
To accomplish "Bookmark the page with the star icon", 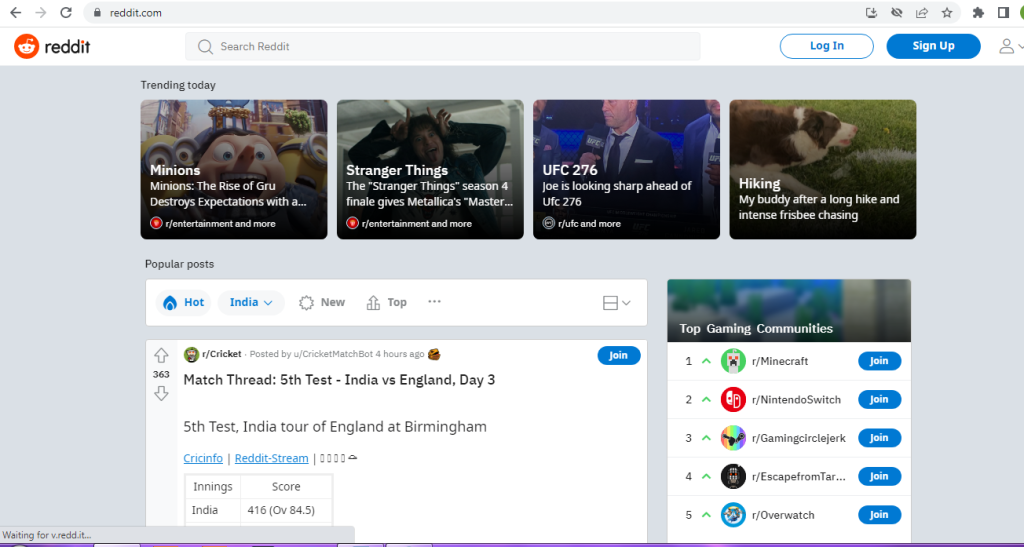I will 947,12.
